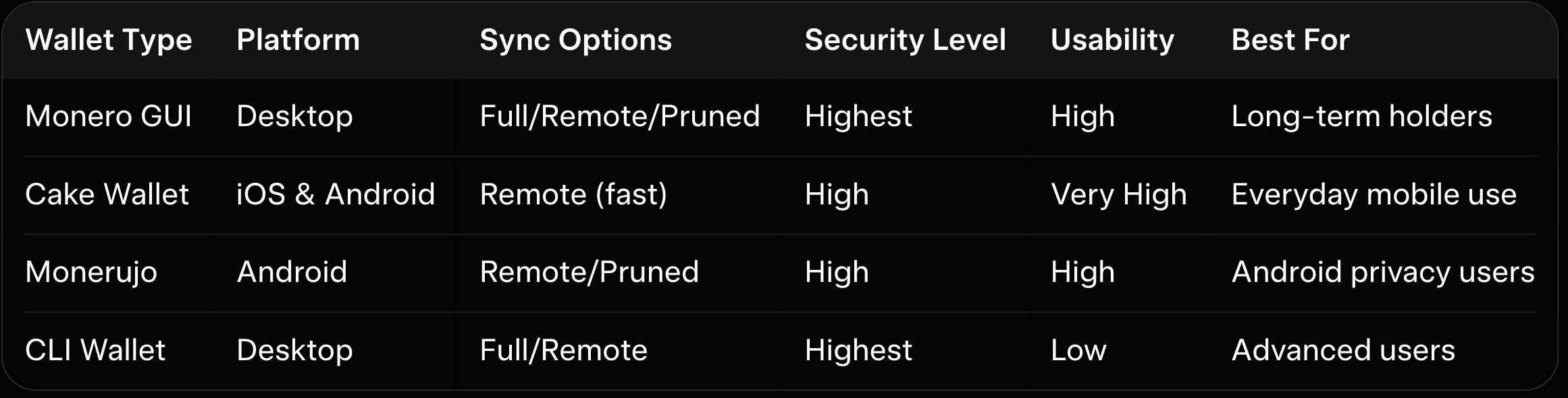Image resolution: width=1568 pixels, height=398 pixels.
Task: Click the Very High usability cell
Action: click(1118, 195)
